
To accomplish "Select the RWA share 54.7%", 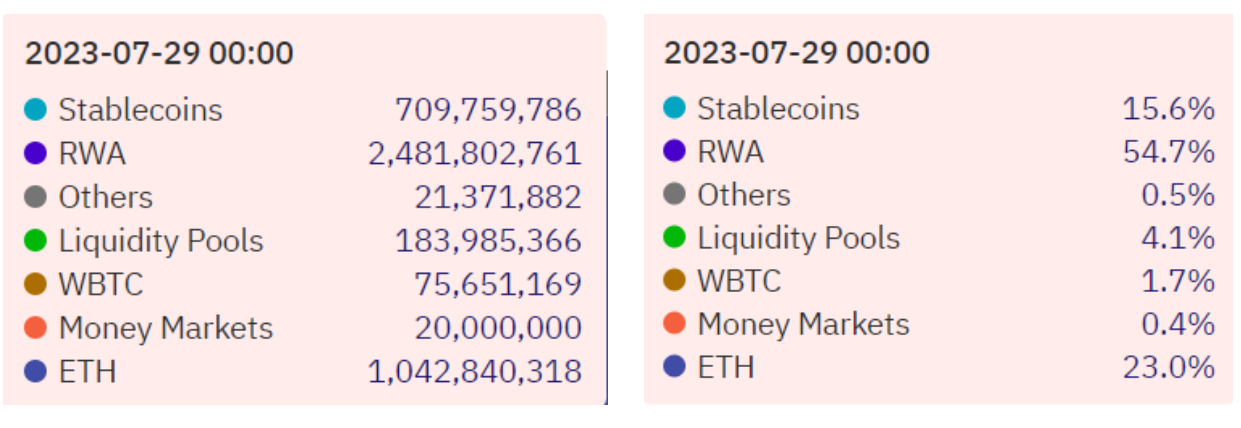I will (x=1169, y=151).
